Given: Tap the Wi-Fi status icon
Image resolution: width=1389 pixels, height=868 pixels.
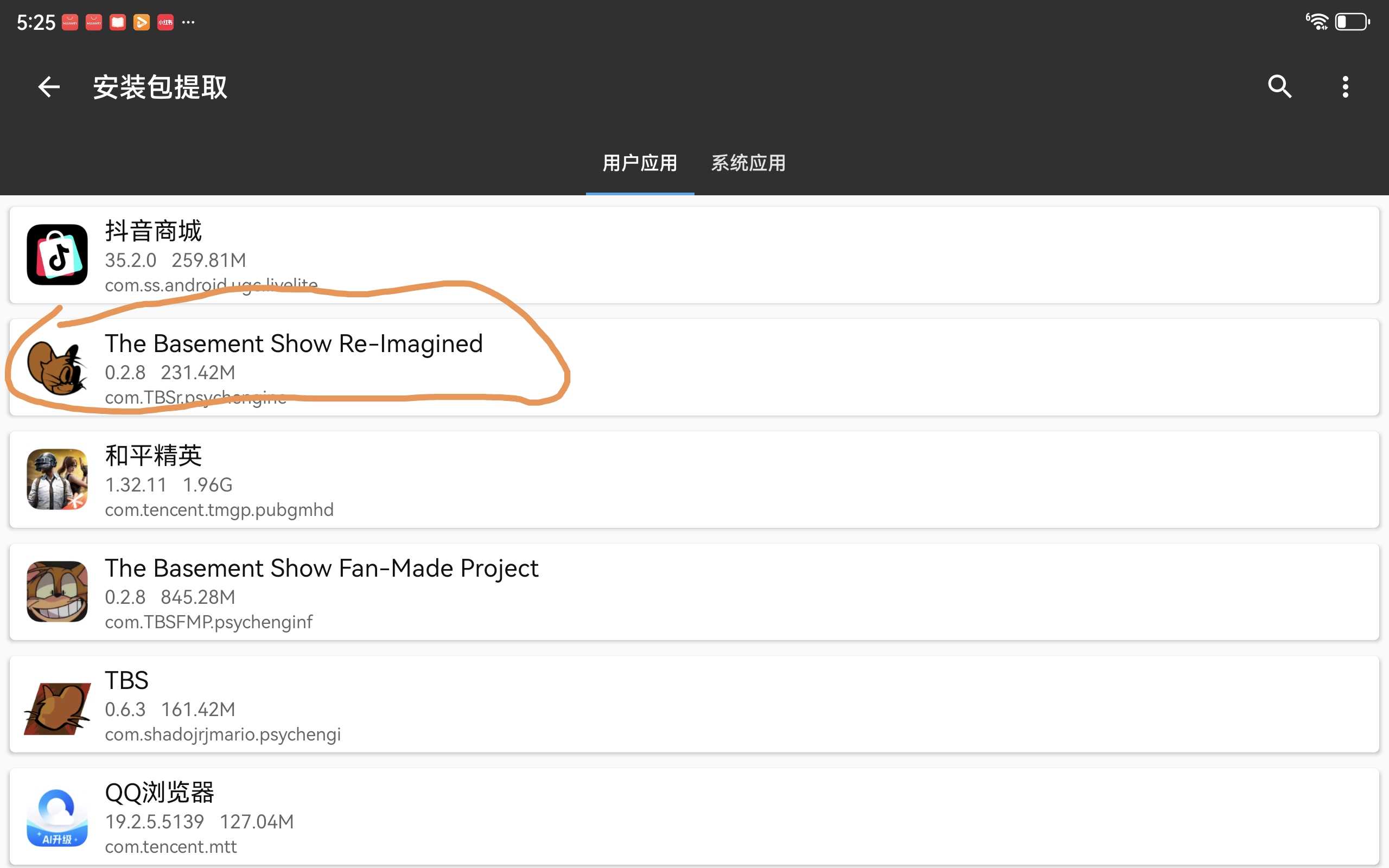Looking at the screenshot, I should click(1317, 22).
